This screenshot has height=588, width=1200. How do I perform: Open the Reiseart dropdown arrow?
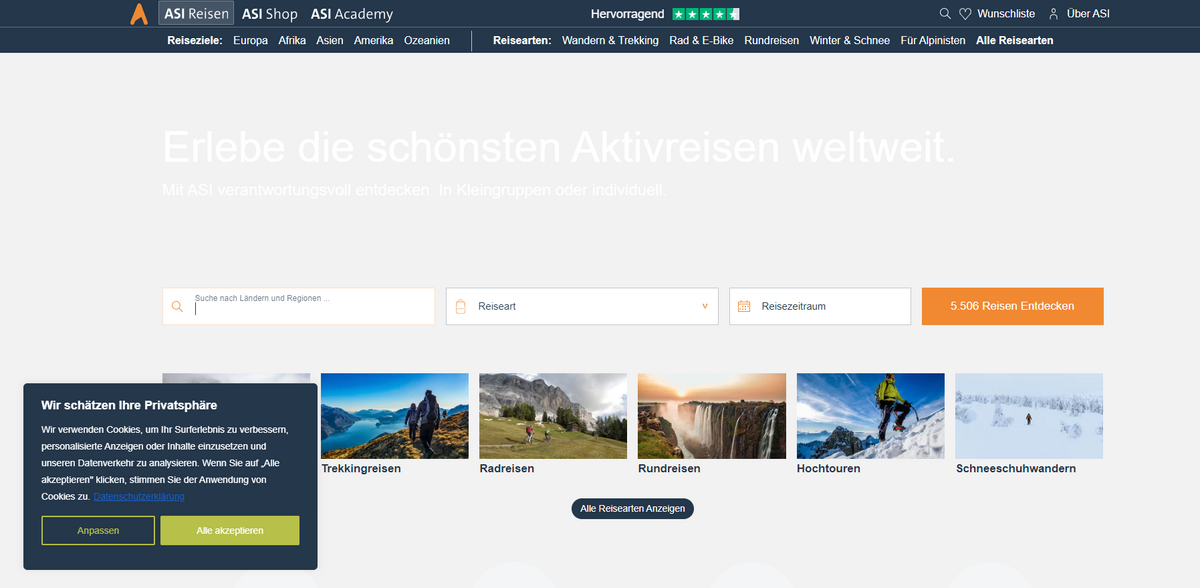pos(705,306)
